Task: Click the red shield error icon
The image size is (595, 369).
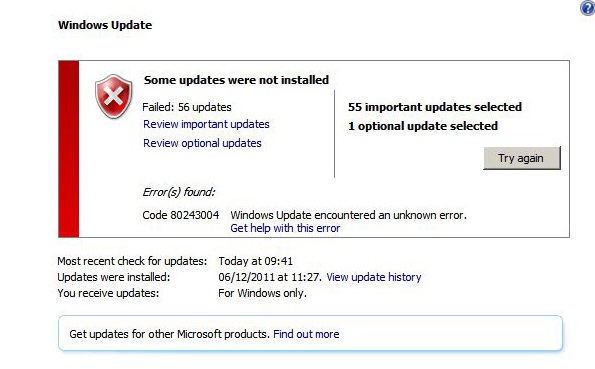Action: (113, 96)
